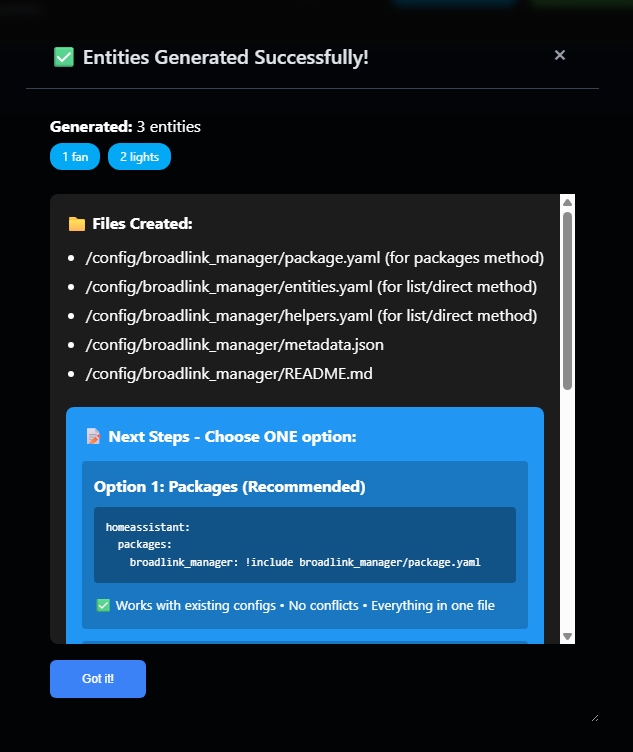Click the entities.yaml file path entry
Screen dimensions: 633x752
pos(311,287)
